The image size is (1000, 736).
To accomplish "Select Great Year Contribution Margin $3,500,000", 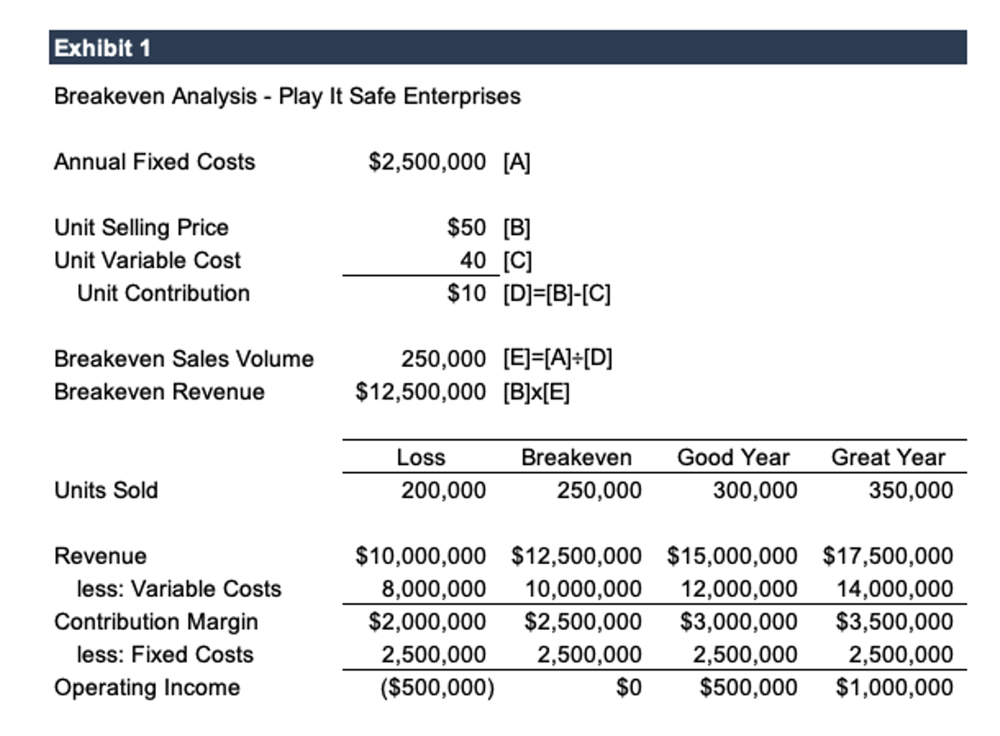I will pyautogui.click(x=888, y=622).
